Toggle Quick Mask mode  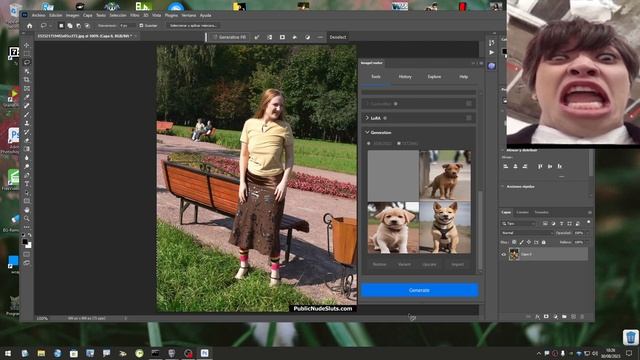point(27,254)
